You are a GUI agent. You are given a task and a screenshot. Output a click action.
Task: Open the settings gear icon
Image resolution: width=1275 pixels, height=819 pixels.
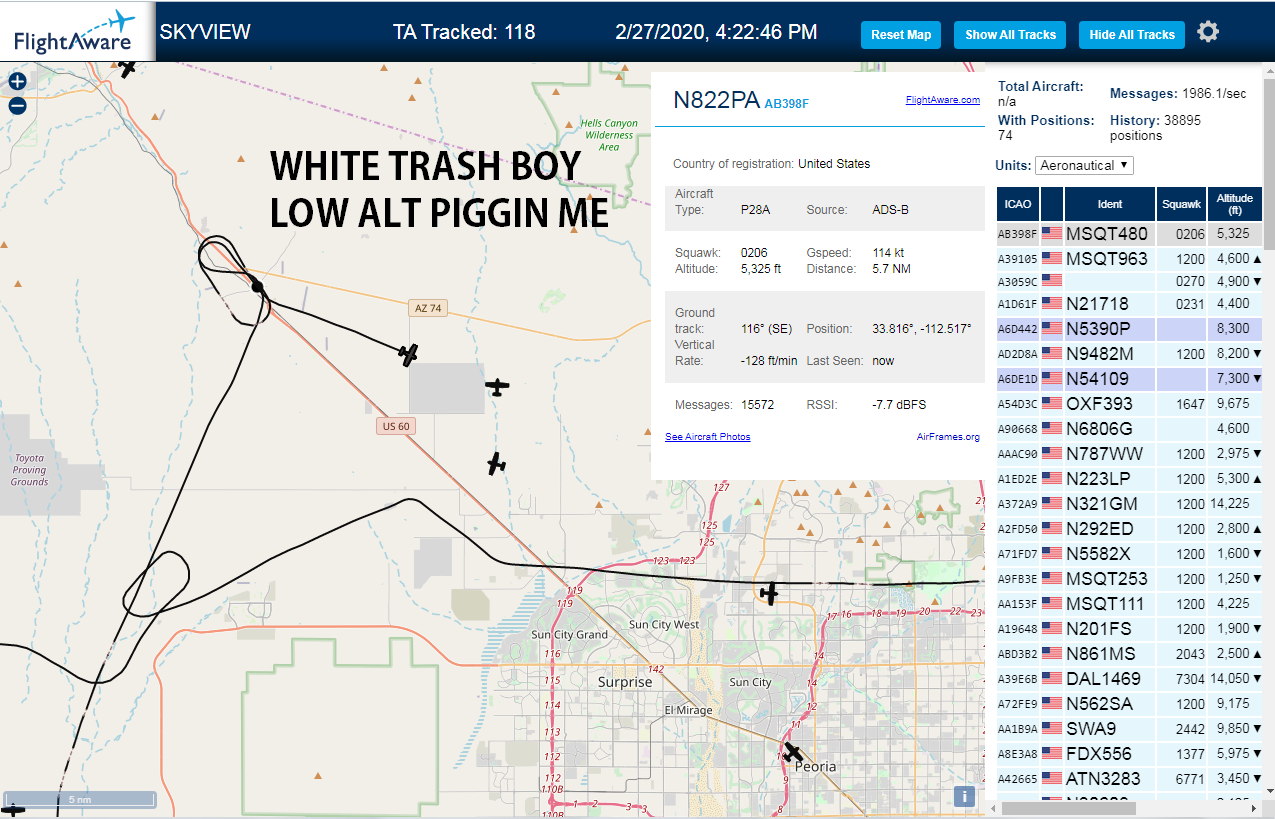pos(1208,32)
